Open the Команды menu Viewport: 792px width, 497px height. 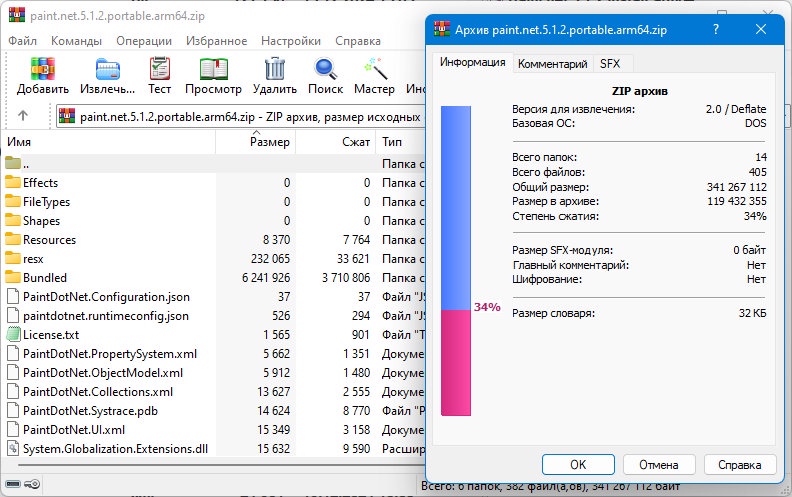tap(76, 40)
